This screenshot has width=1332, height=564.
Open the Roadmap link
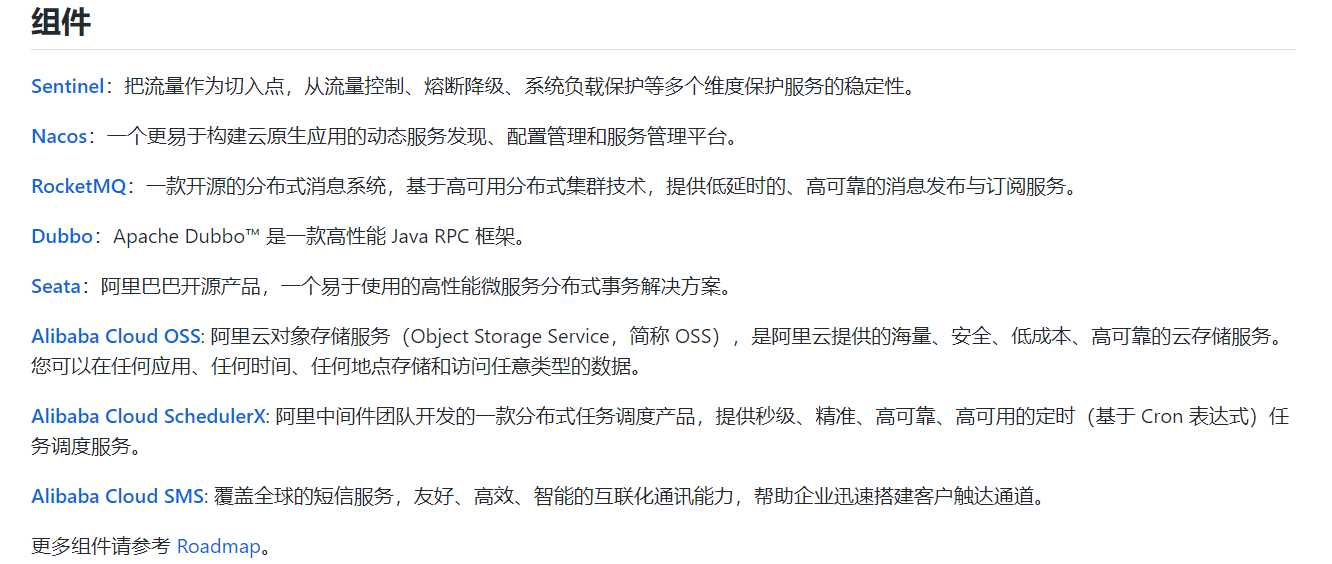(217, 546)
